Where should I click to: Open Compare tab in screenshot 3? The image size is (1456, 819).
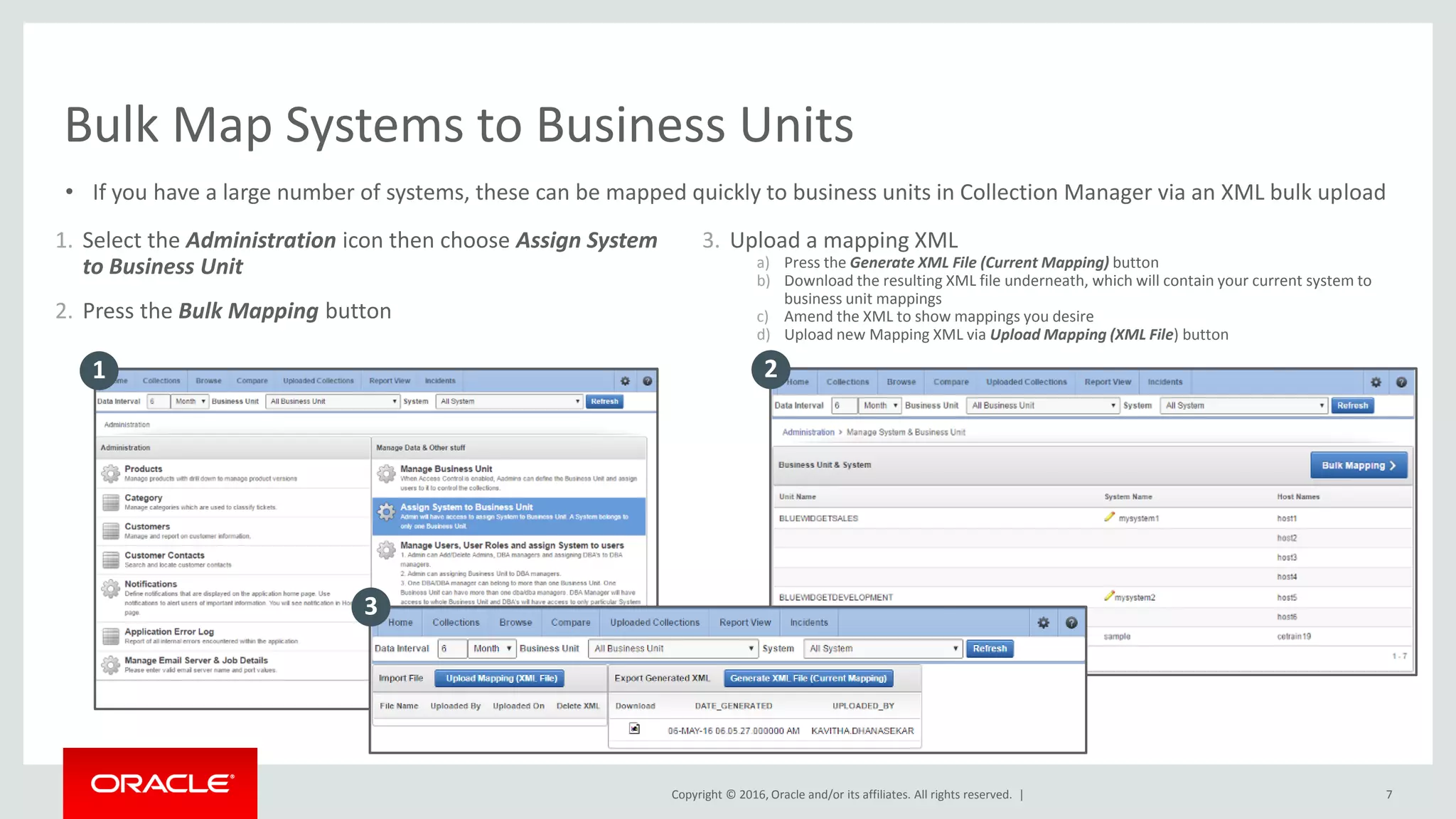pyautogui.click(x=570, y=623)
